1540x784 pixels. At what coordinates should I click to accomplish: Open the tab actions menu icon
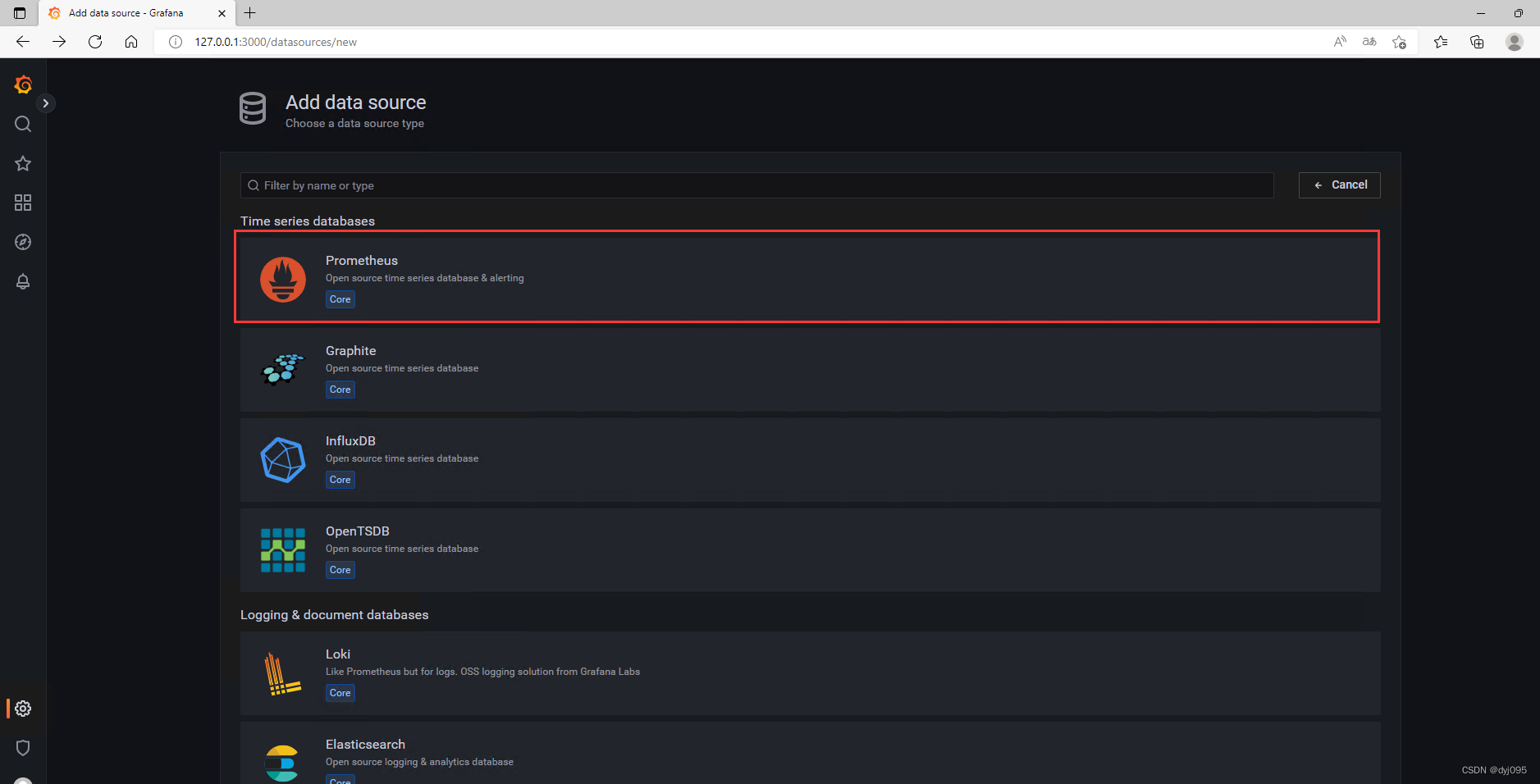point(20,13)
